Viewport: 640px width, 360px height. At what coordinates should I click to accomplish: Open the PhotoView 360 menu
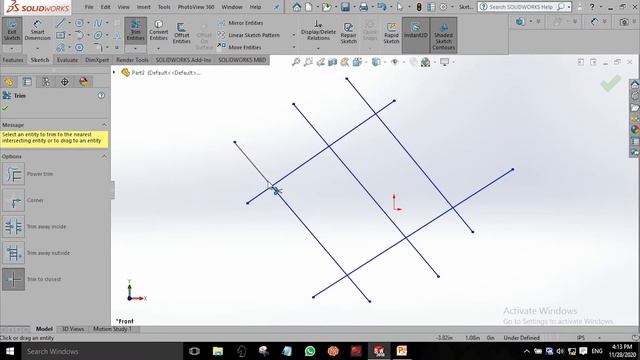tap(196, 7)
